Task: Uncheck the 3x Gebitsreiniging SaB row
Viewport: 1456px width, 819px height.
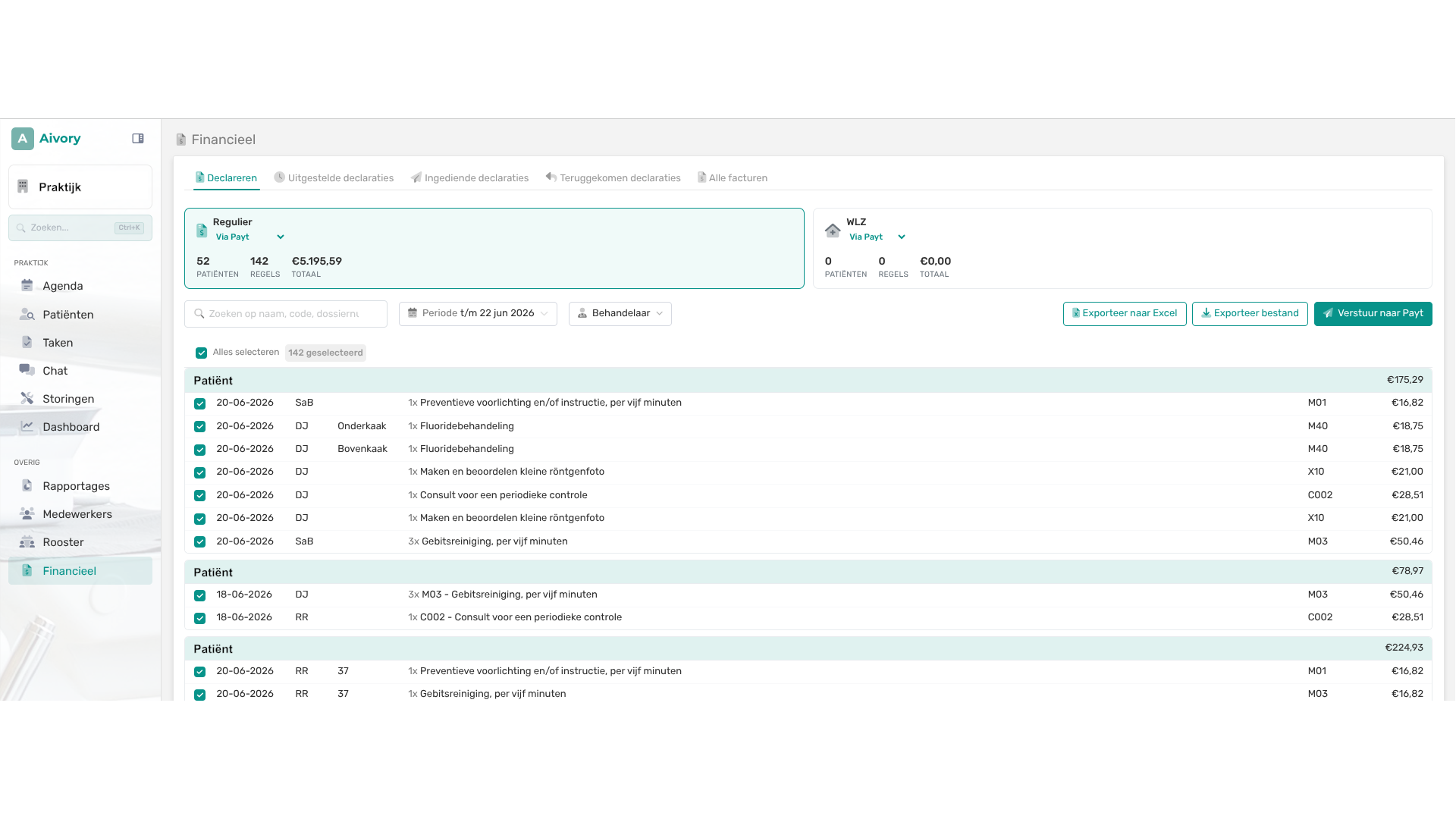Action: [199, 541]
